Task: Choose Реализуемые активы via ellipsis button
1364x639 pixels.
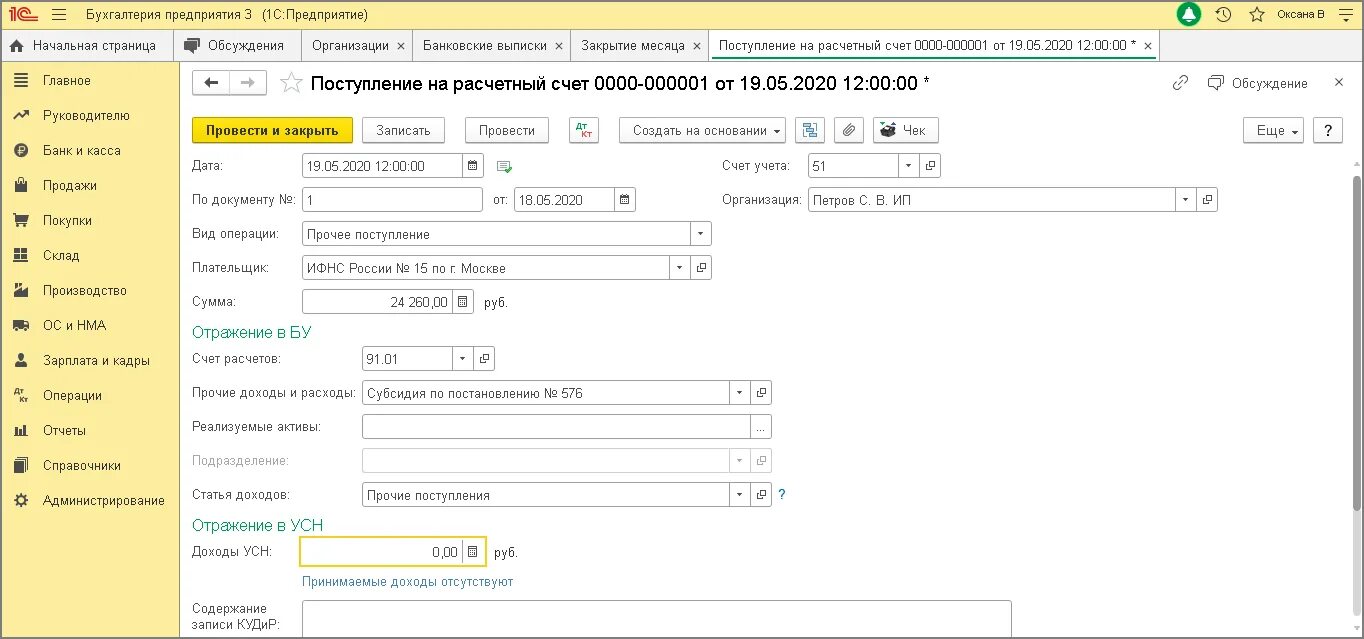Action: point(761,427)
